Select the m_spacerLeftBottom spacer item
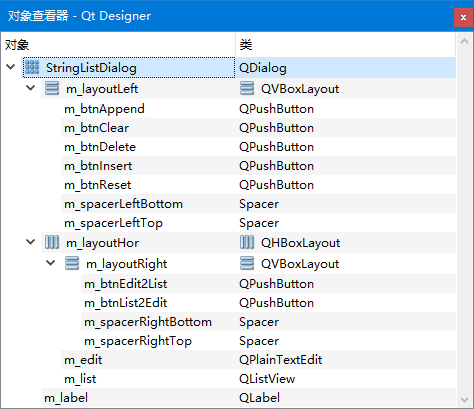 click(x=123, y=204)
